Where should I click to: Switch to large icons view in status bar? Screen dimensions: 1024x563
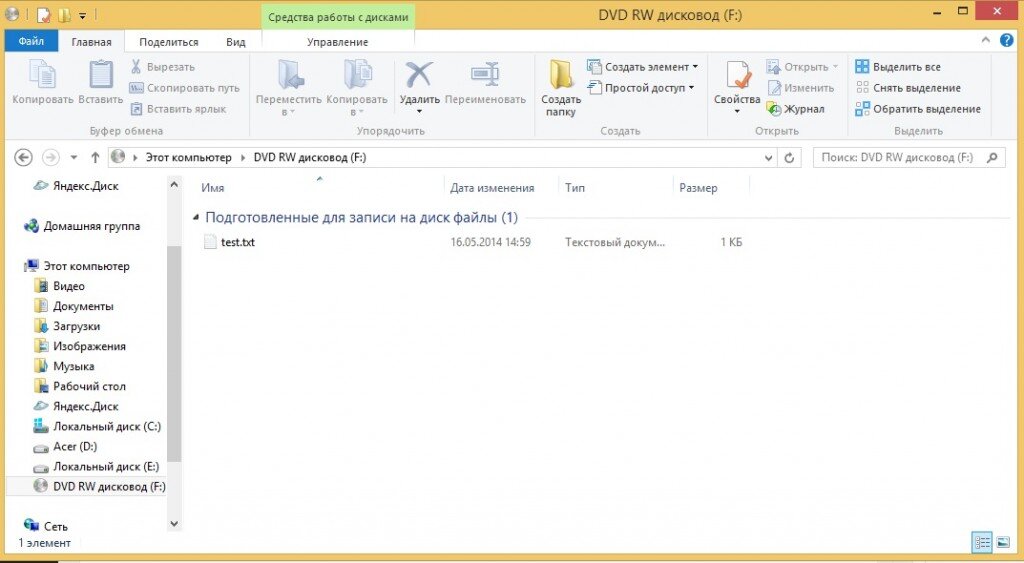tap(1003, 542)
